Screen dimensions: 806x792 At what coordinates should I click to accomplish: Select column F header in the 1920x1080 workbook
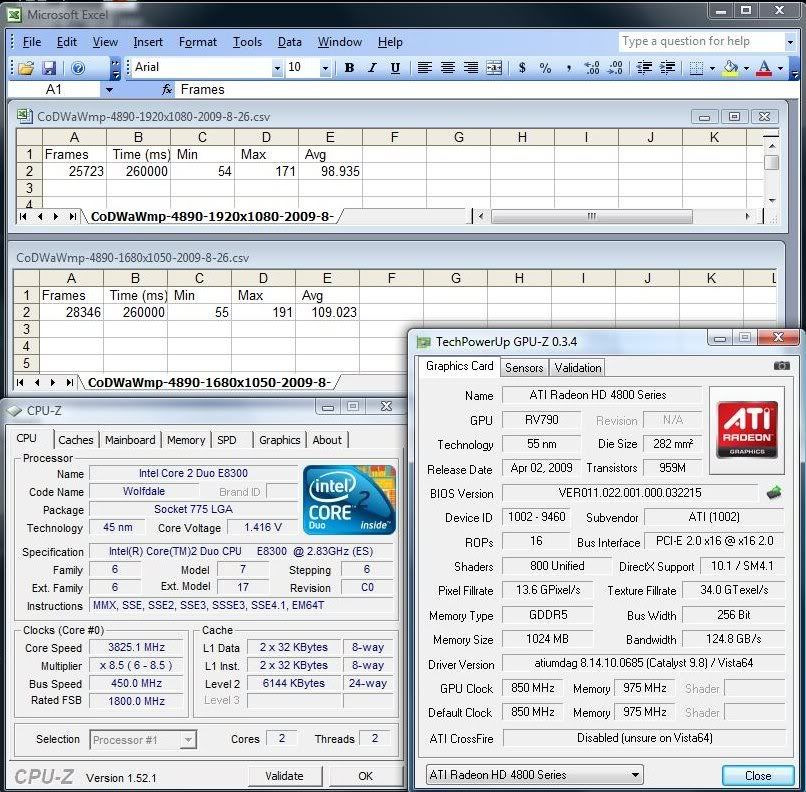click(x=394, y=137)
